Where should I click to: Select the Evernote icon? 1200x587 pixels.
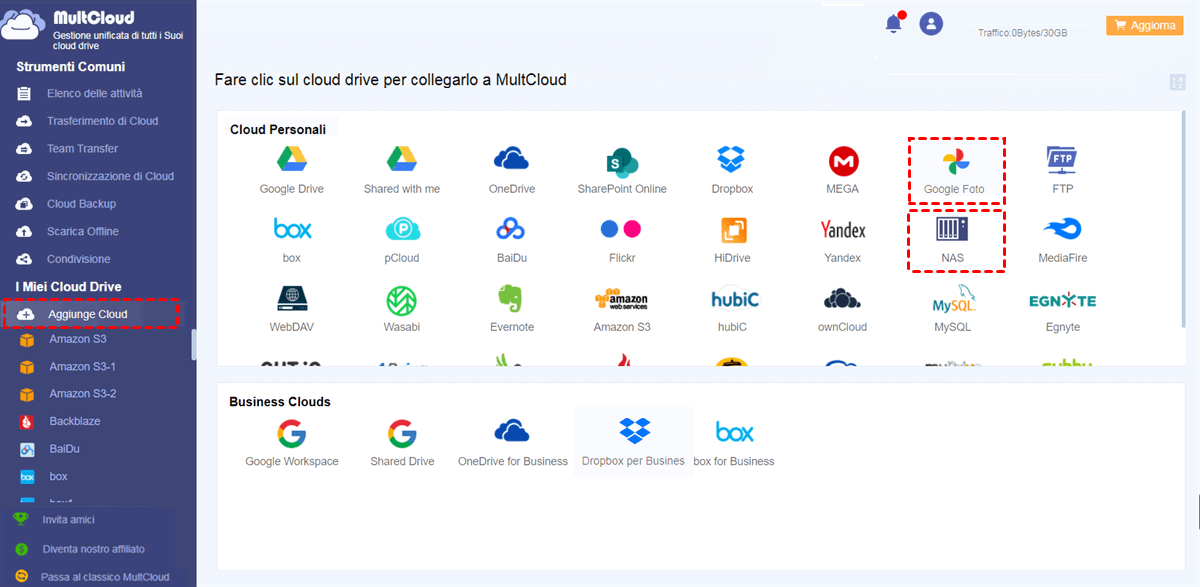(511, 299)
